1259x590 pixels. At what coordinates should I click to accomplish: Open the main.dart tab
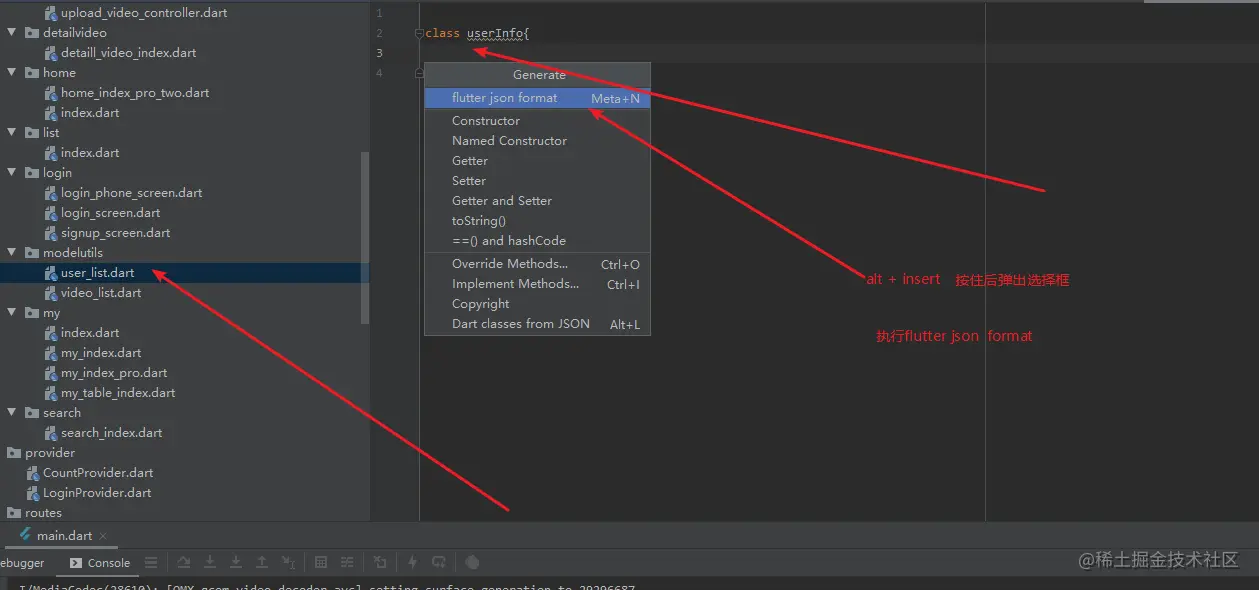coord(62,536)
